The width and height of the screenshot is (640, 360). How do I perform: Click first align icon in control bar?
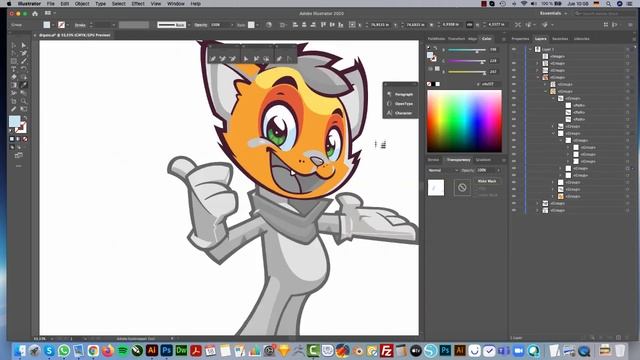(x=295, y=25)
